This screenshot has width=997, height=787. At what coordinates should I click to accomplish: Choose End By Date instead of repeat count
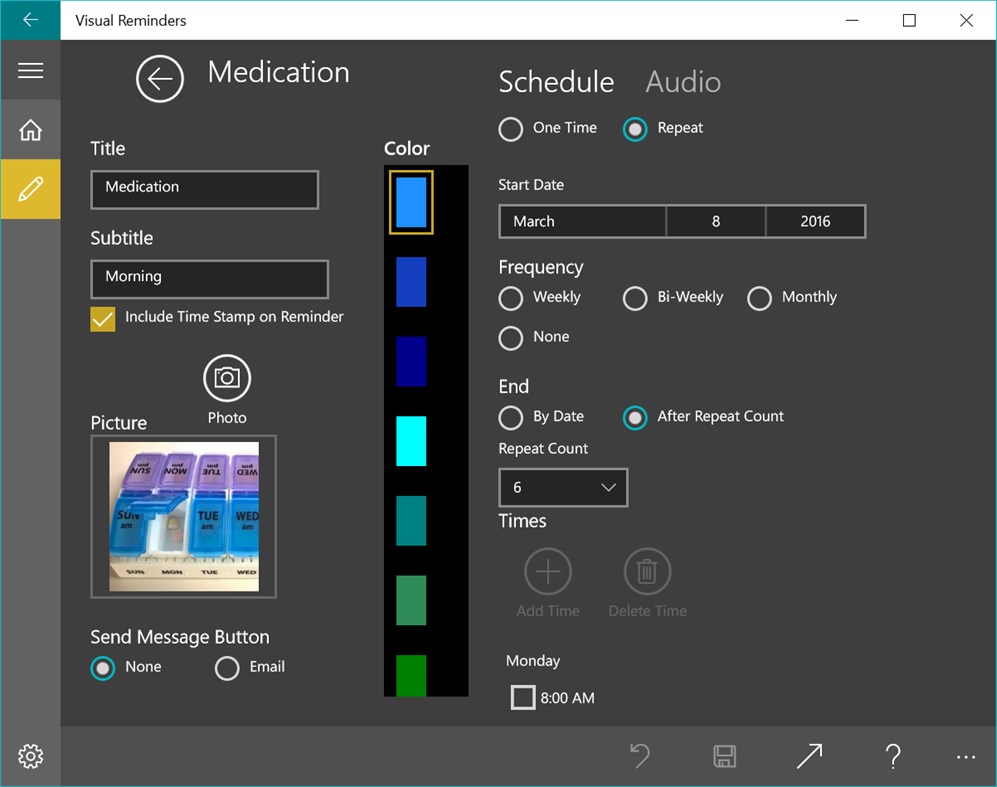[x=511, y=417]
